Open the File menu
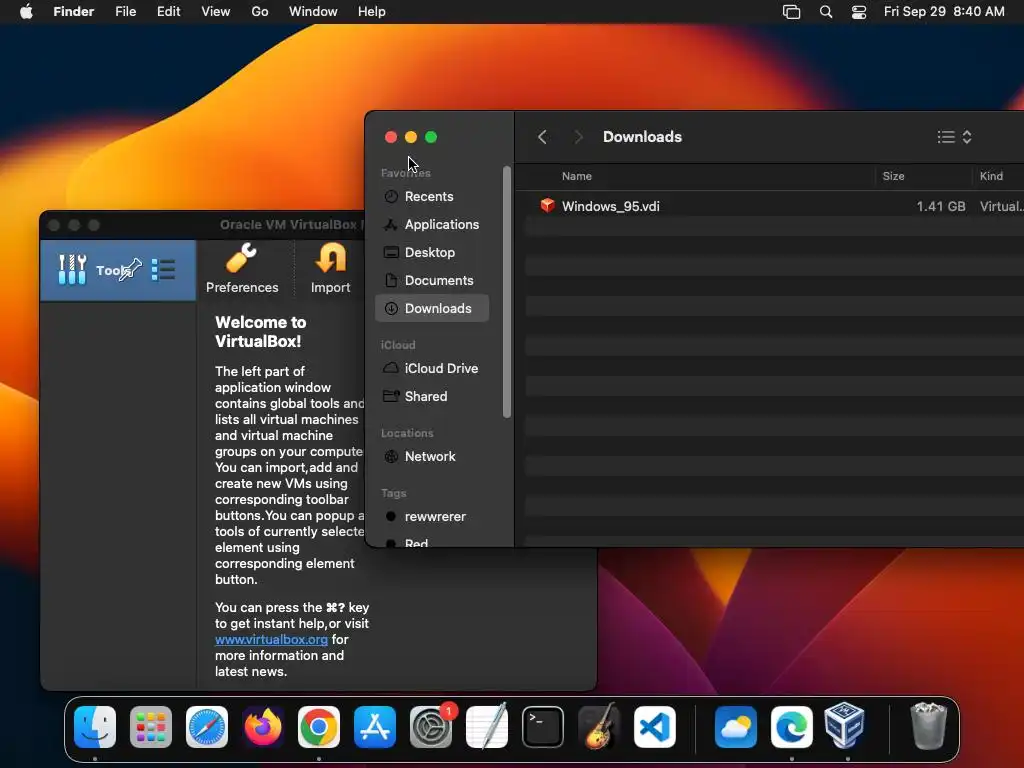This screenshot has width=1024, height=768. click(125, 12)
